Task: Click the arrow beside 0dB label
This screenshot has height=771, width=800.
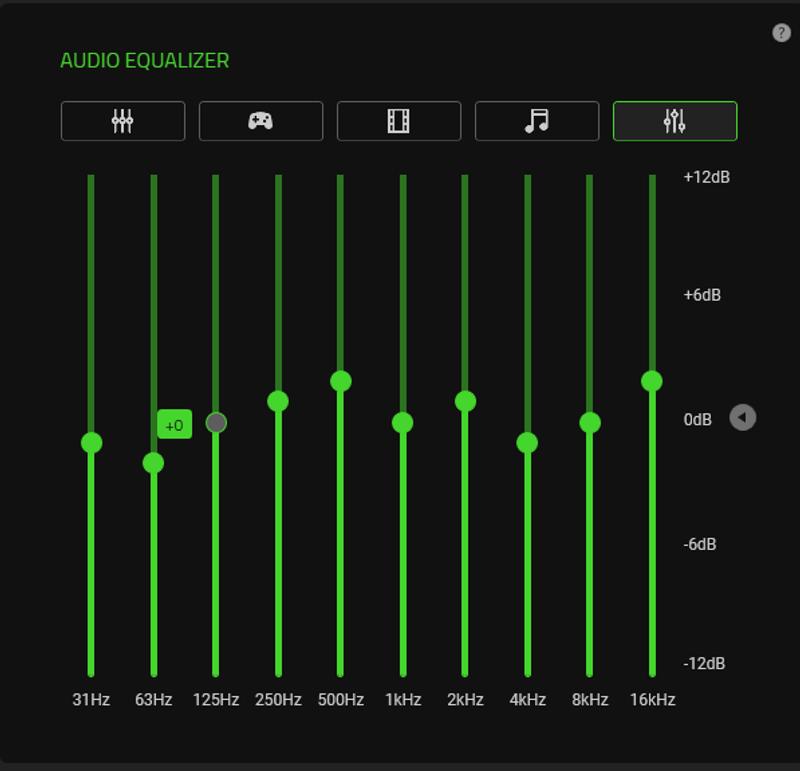Action: click(742, 418)
